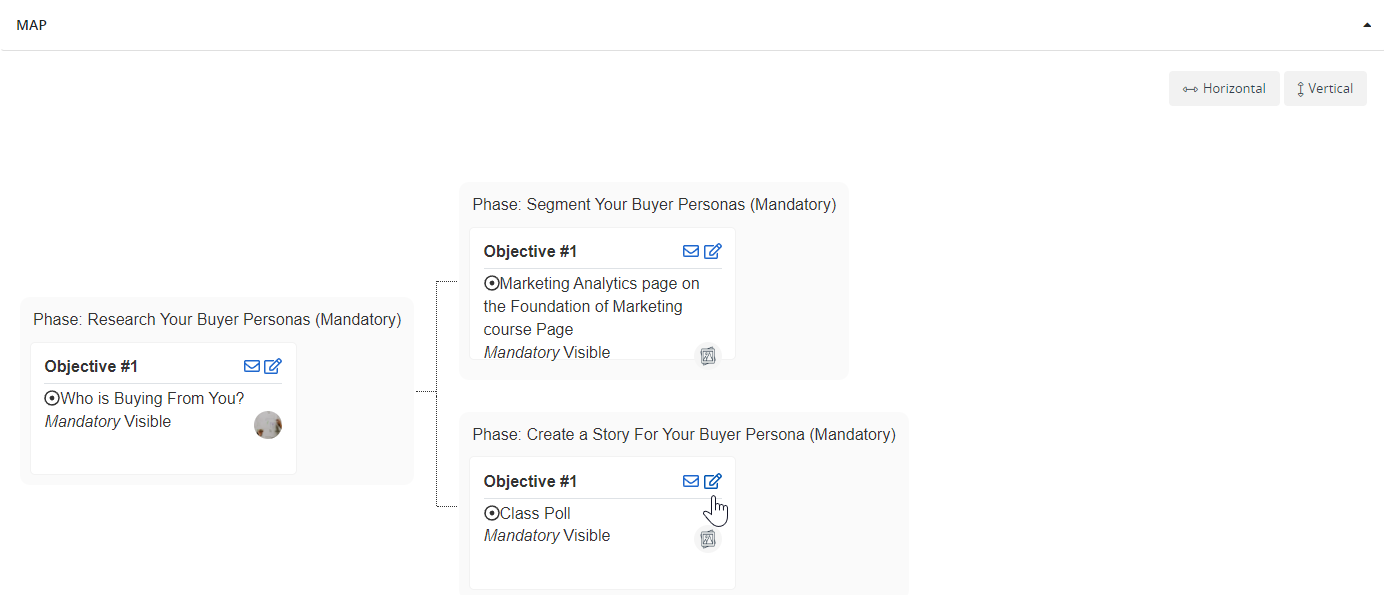
Task: Open the Class Poll objective text
Action: [x=535, y=513]
